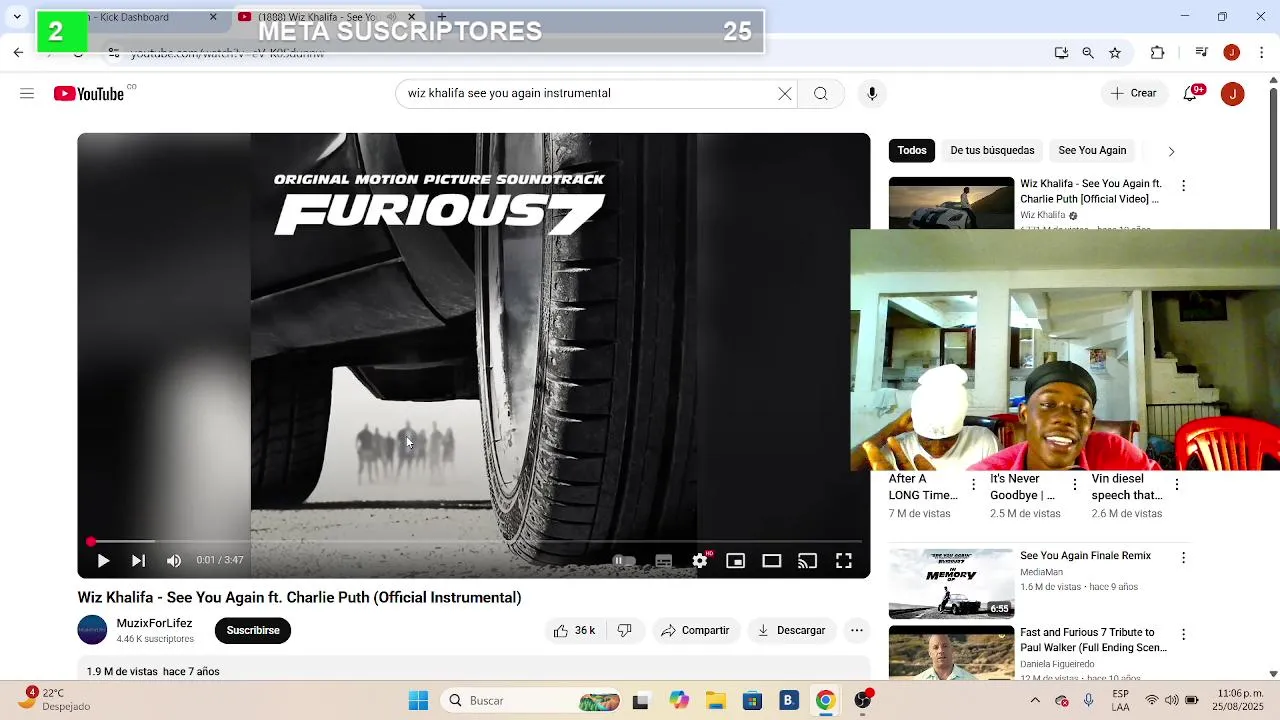Open the YouTube account avatar menu
The image size is (1280, 720).
(1233, 94)
